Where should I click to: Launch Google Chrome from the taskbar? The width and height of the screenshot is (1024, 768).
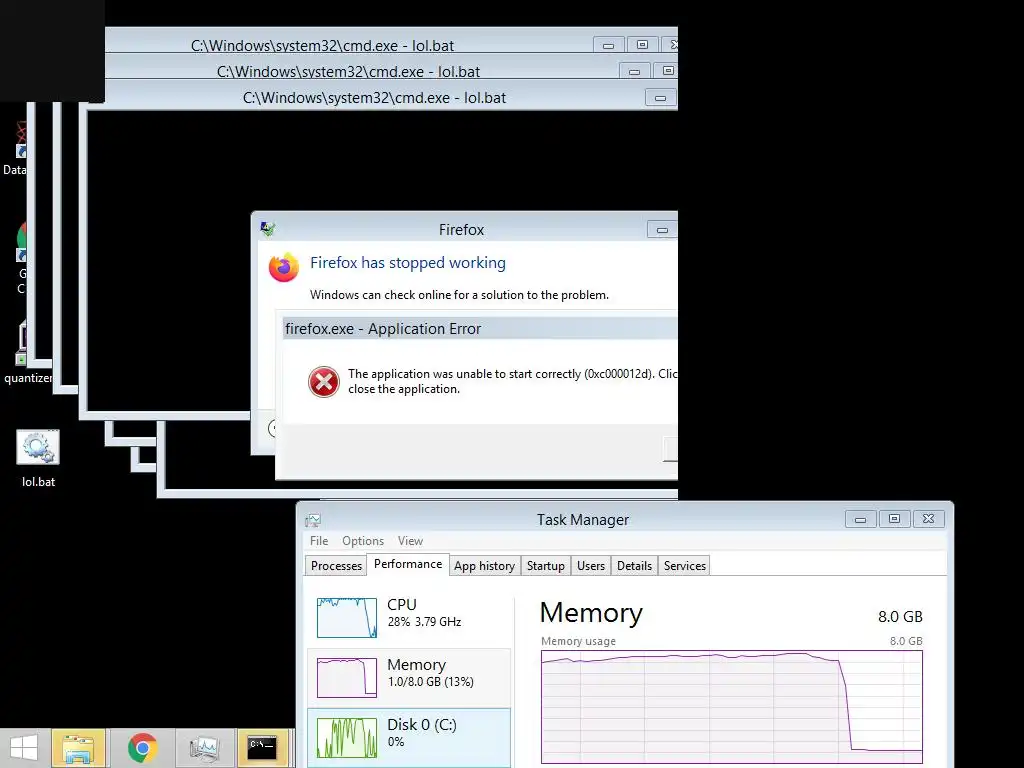pyautogui.click(x=142, y=748)
